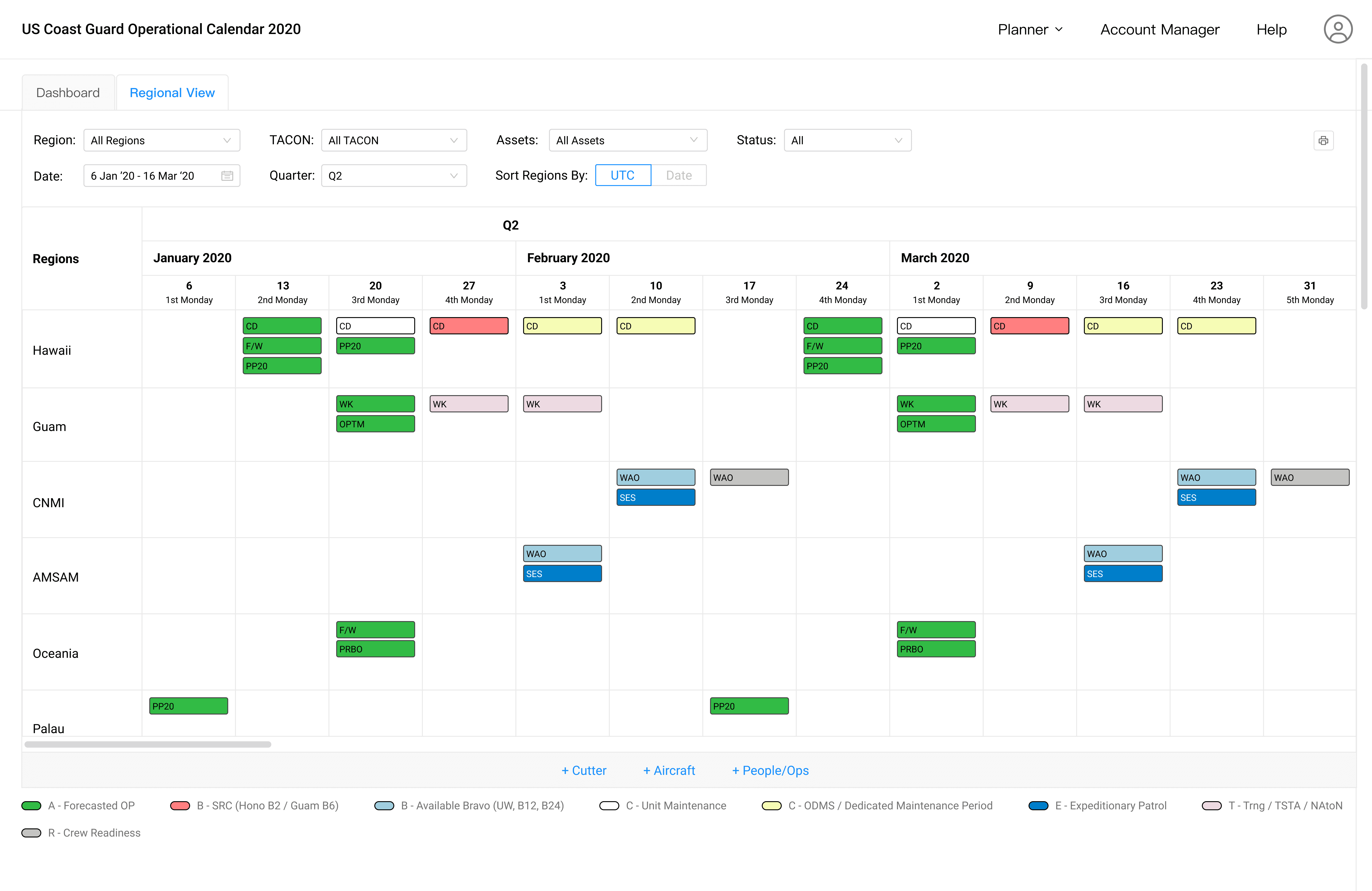Open the user profile avatar icon
Screen dimensions: 1372x891
coord(1338,29)
